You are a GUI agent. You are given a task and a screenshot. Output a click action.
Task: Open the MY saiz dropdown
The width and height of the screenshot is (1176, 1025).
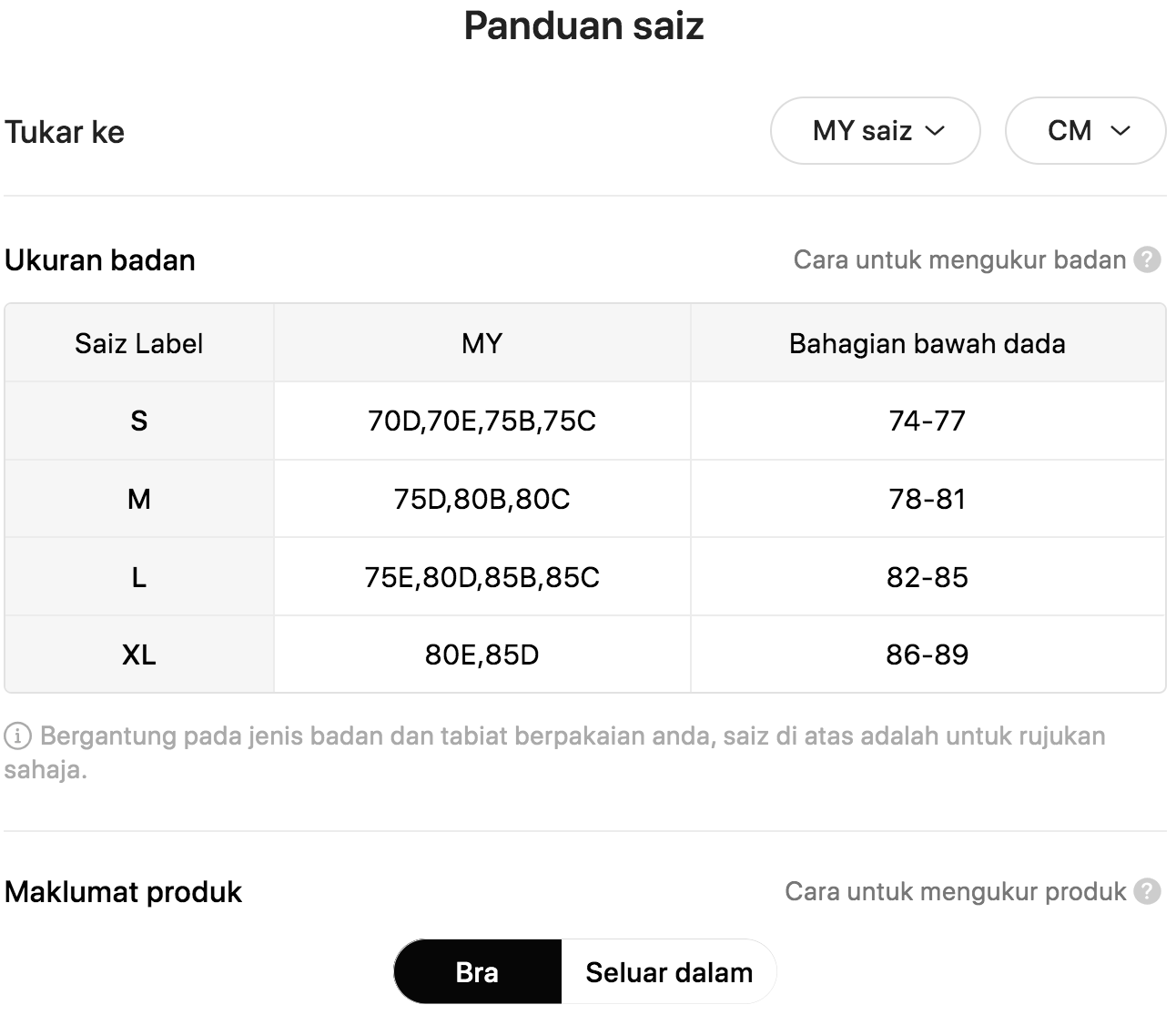click(876, 131)
